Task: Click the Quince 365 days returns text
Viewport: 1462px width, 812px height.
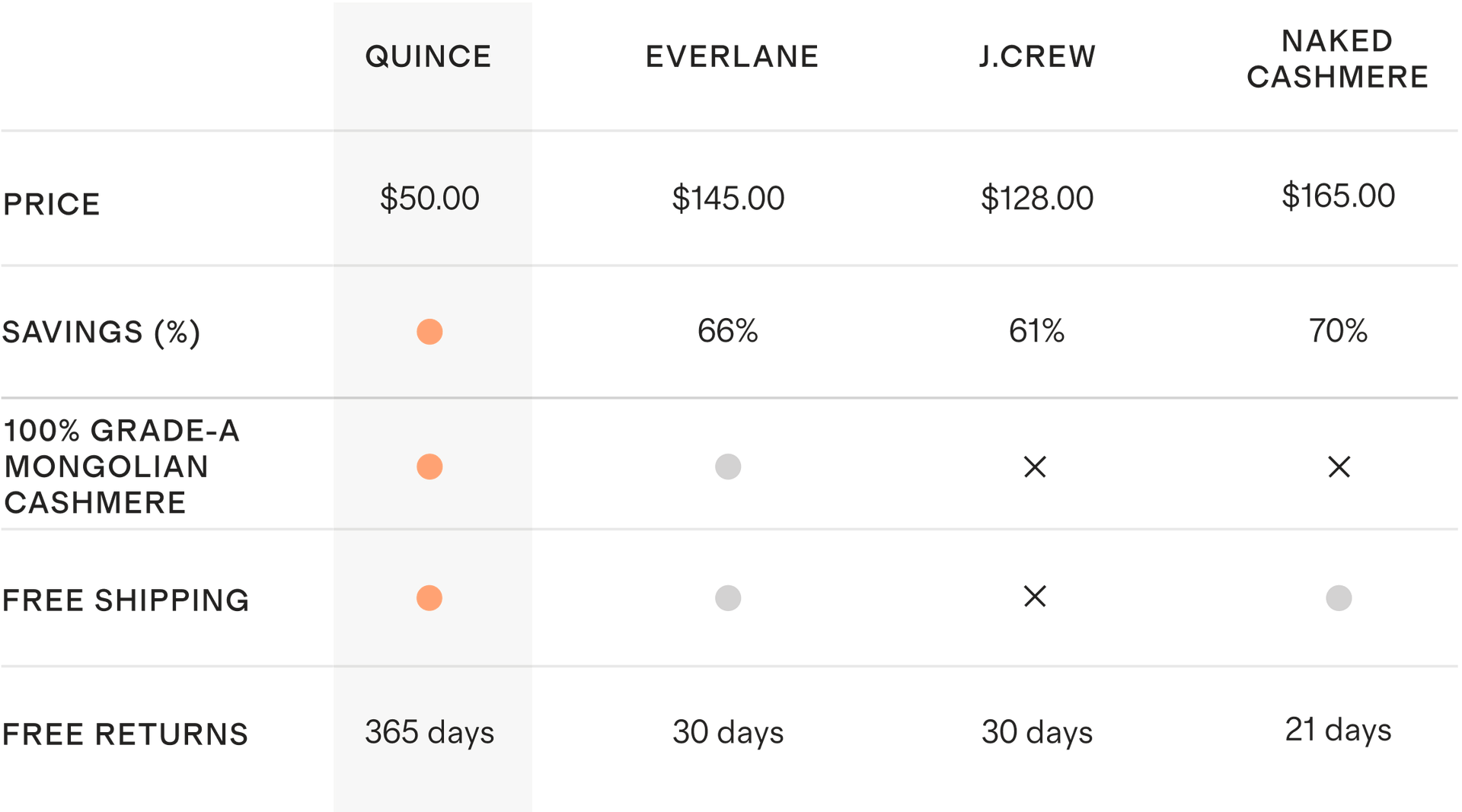Action: (429, 732)
